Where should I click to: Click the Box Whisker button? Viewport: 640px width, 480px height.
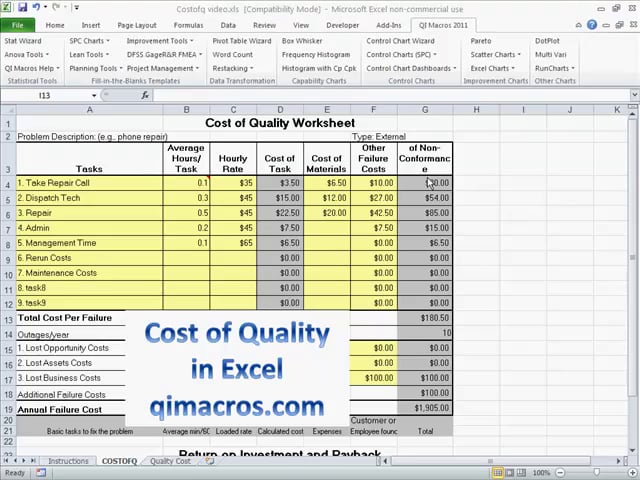tap(302, 41)
